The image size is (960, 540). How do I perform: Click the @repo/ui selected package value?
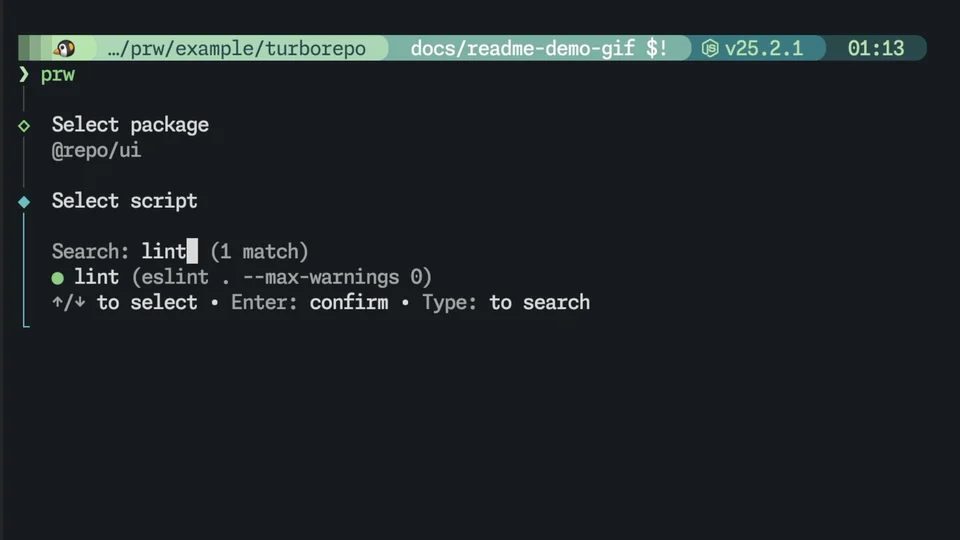[x=96, y=151]
